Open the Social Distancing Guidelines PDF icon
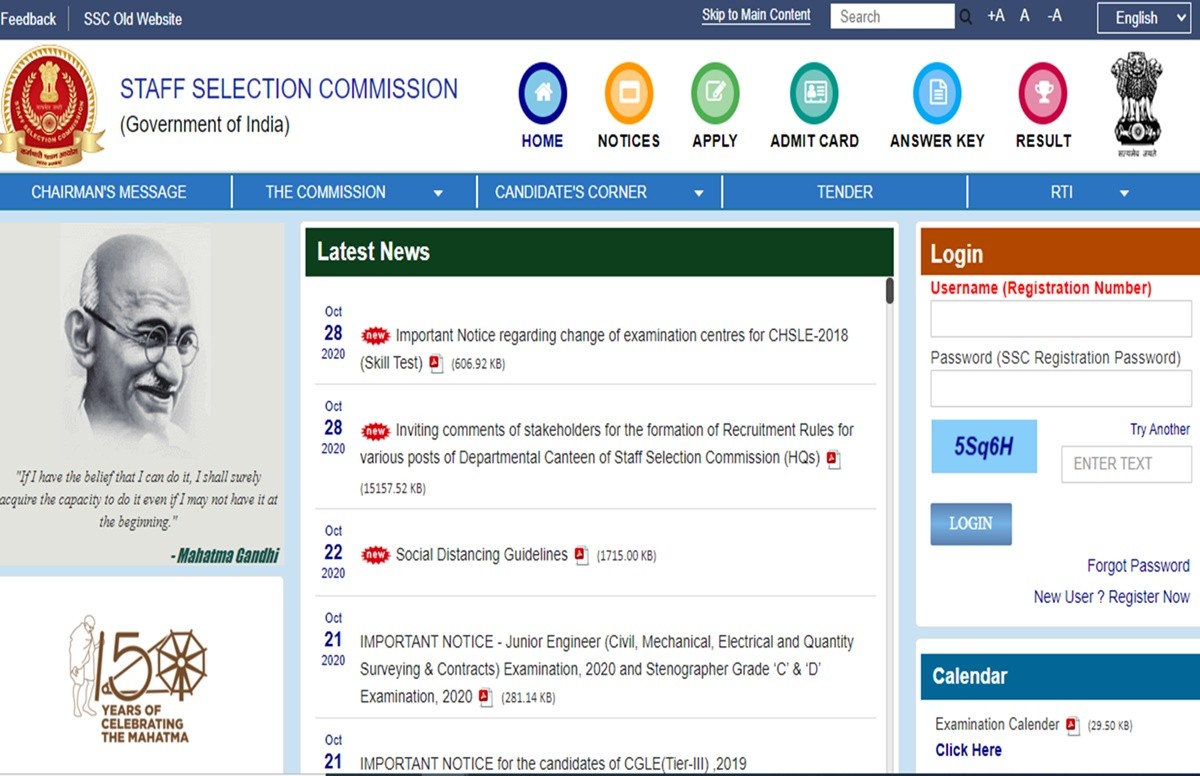1200x776 pixels. point(581,555)
